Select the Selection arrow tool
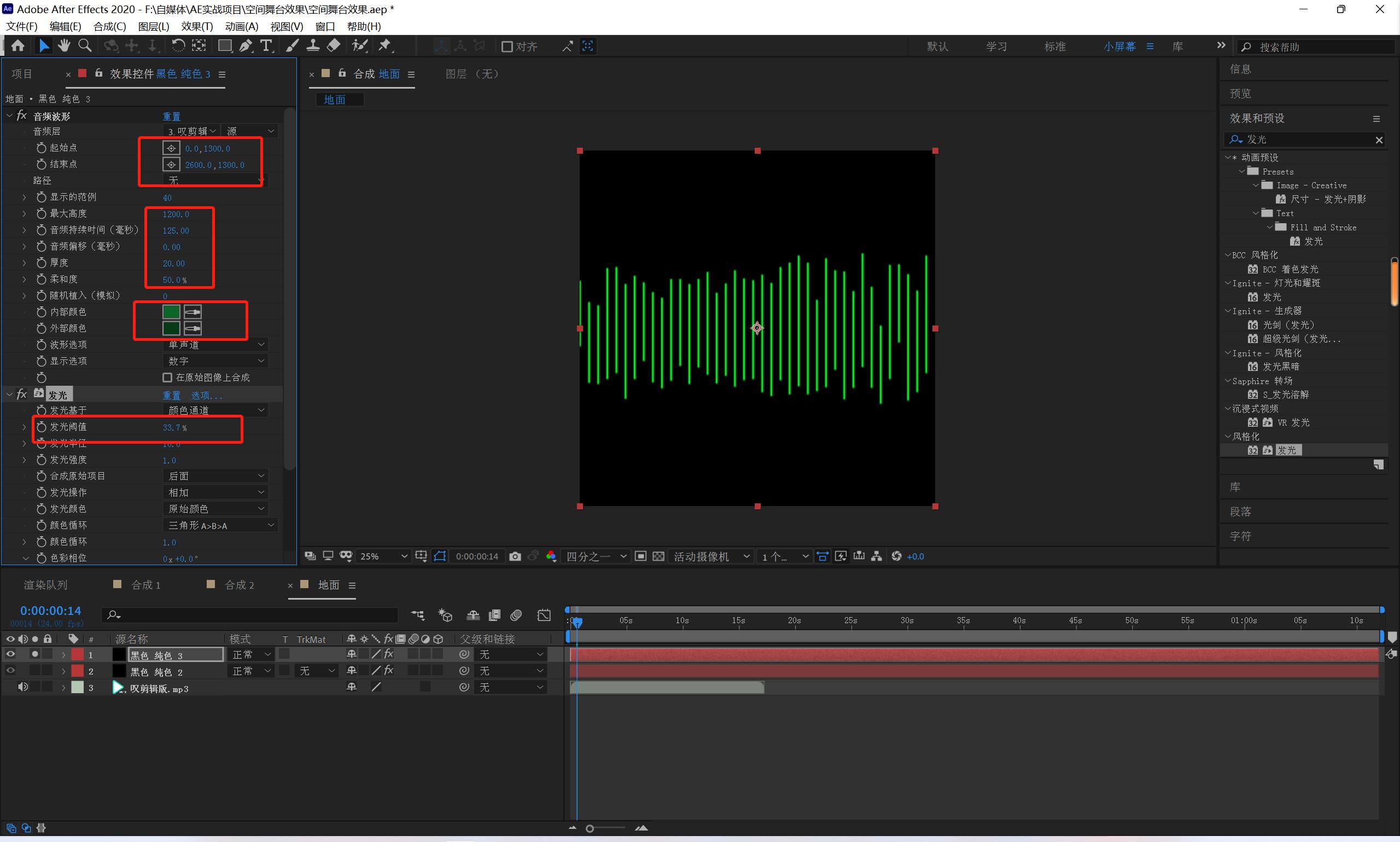This screenshot has width=1400, height=842. coord(44,46)
